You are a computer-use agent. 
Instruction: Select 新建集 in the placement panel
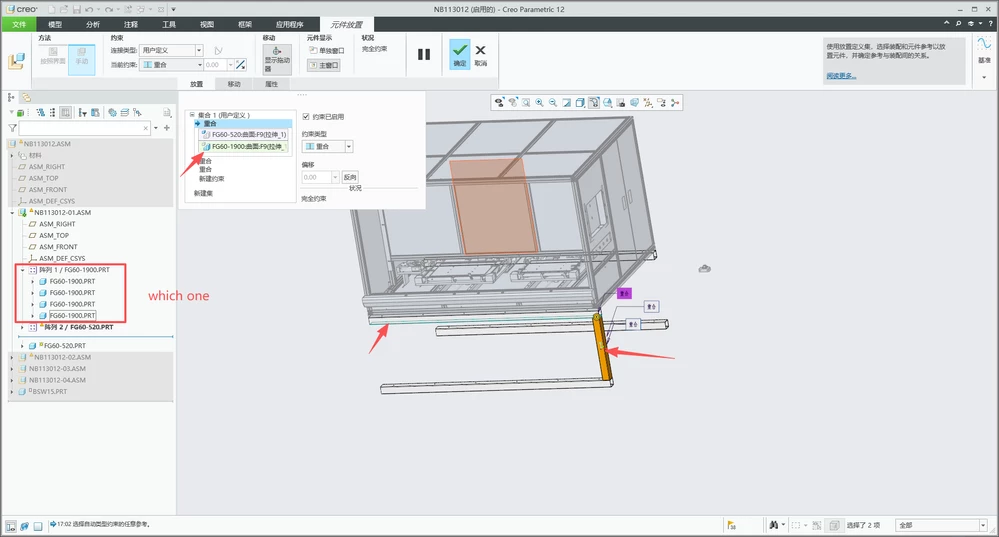[203, 193]
